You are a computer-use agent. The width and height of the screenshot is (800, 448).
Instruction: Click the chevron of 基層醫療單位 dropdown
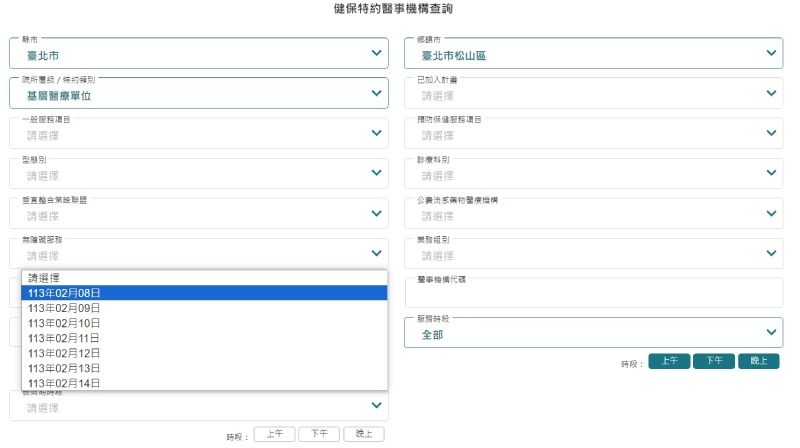377,93
